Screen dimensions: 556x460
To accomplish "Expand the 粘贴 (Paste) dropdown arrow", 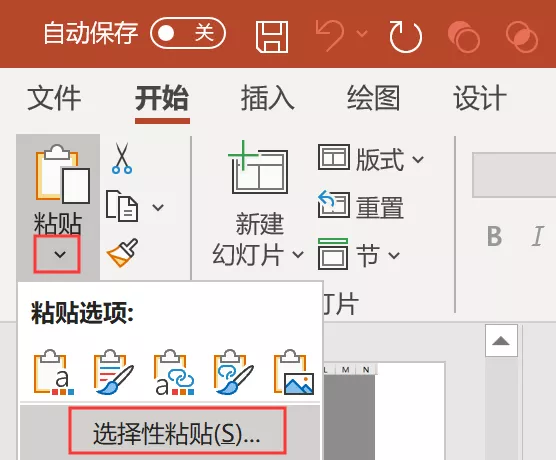I will (x=57, y=254).
